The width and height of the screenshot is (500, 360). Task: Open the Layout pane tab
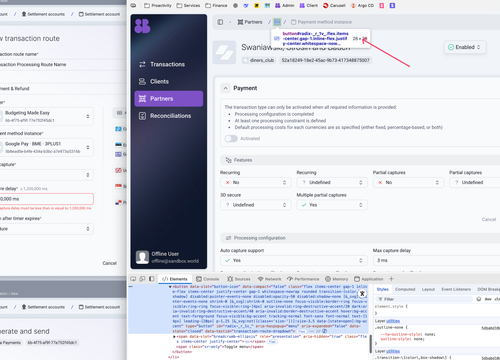click(428, 289)
